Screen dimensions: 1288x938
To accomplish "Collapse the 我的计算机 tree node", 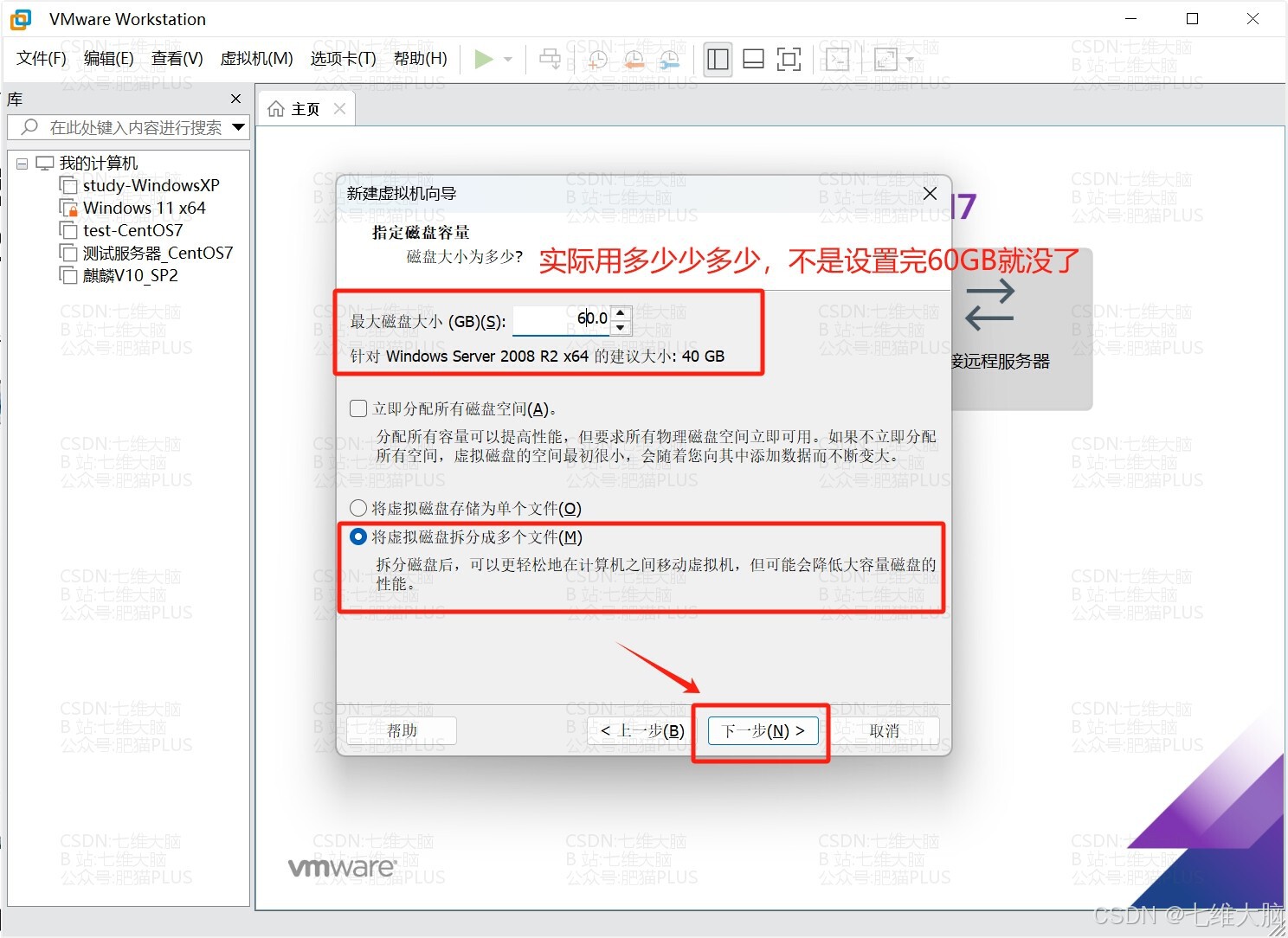I will coord(23,164).
